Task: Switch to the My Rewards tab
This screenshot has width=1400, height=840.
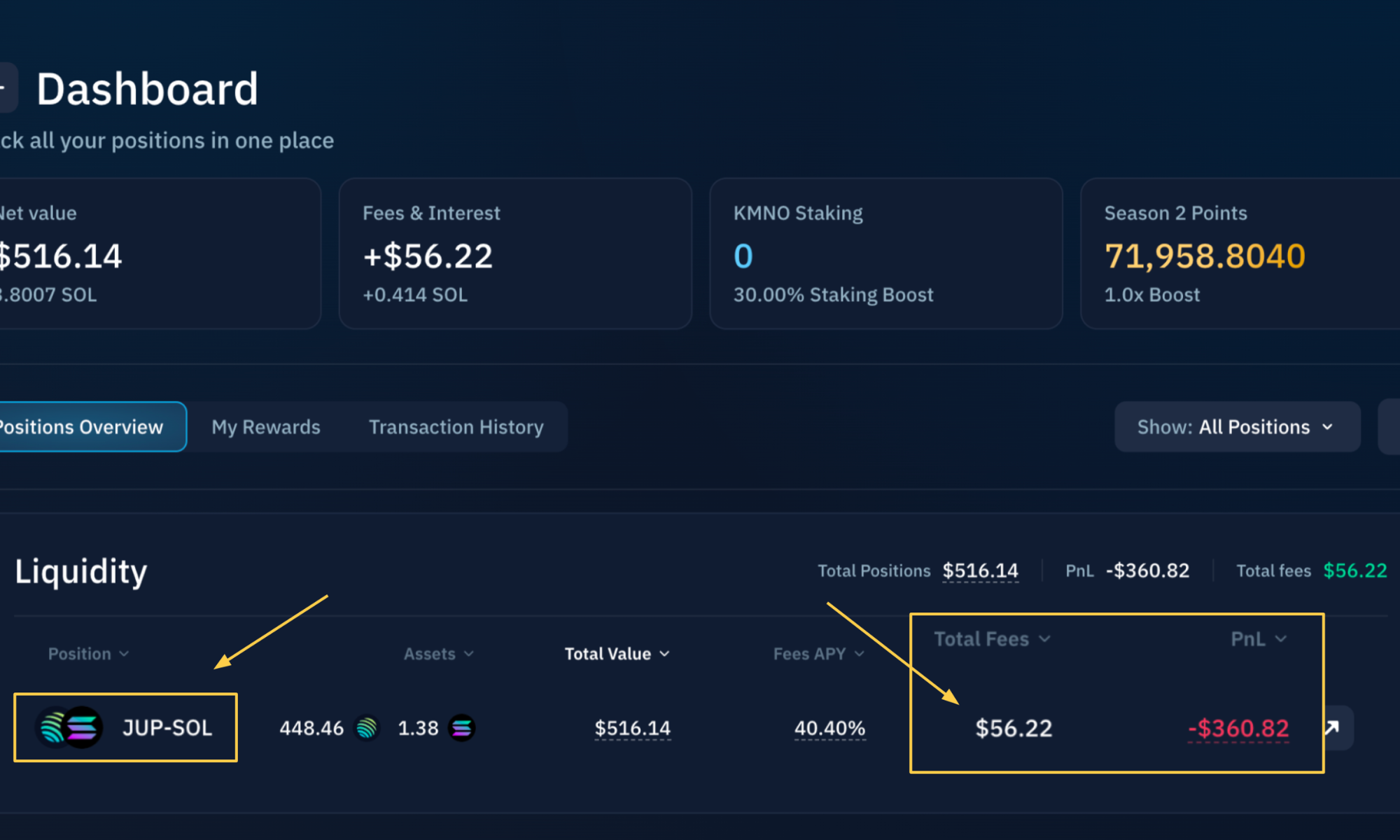Action: click(x=266, y=427)
